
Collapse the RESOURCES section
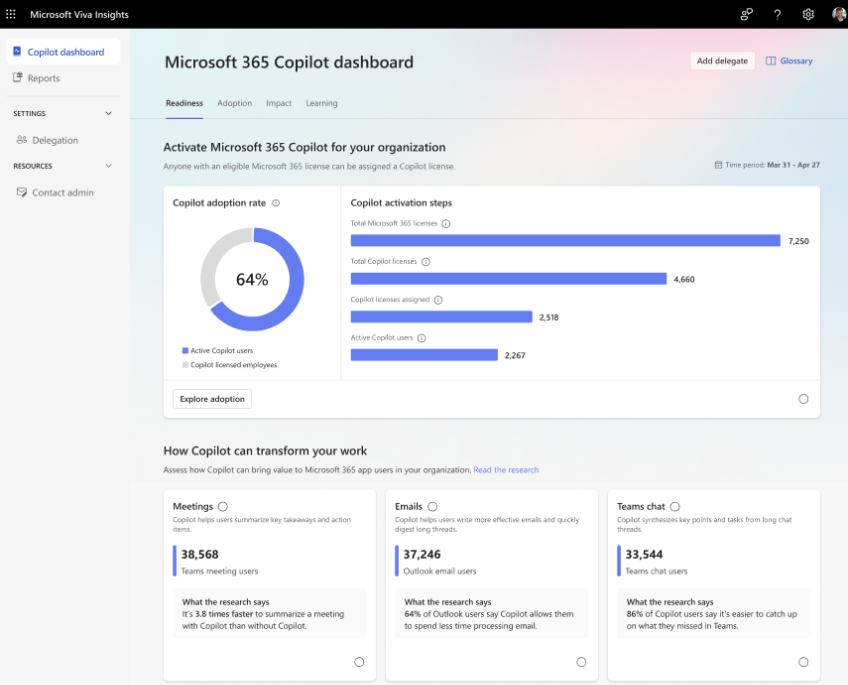[x=108, y=166]
